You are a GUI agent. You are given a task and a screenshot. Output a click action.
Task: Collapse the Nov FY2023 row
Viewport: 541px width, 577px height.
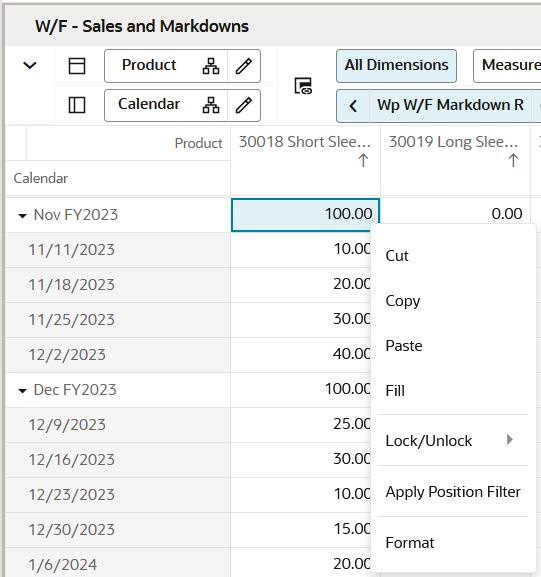(22, 216)
